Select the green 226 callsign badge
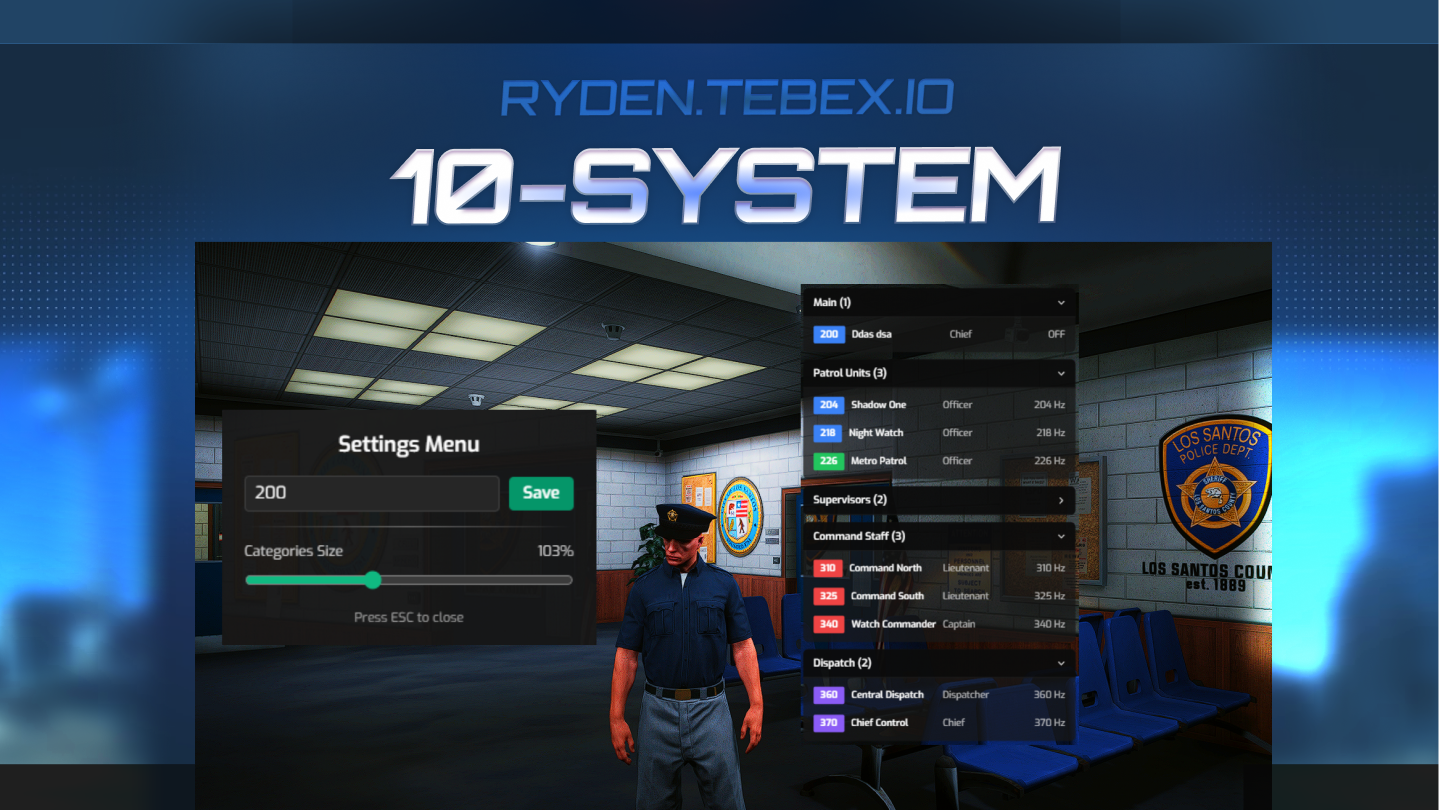Screen dimensions: 1439x810 tap(829, 461)
